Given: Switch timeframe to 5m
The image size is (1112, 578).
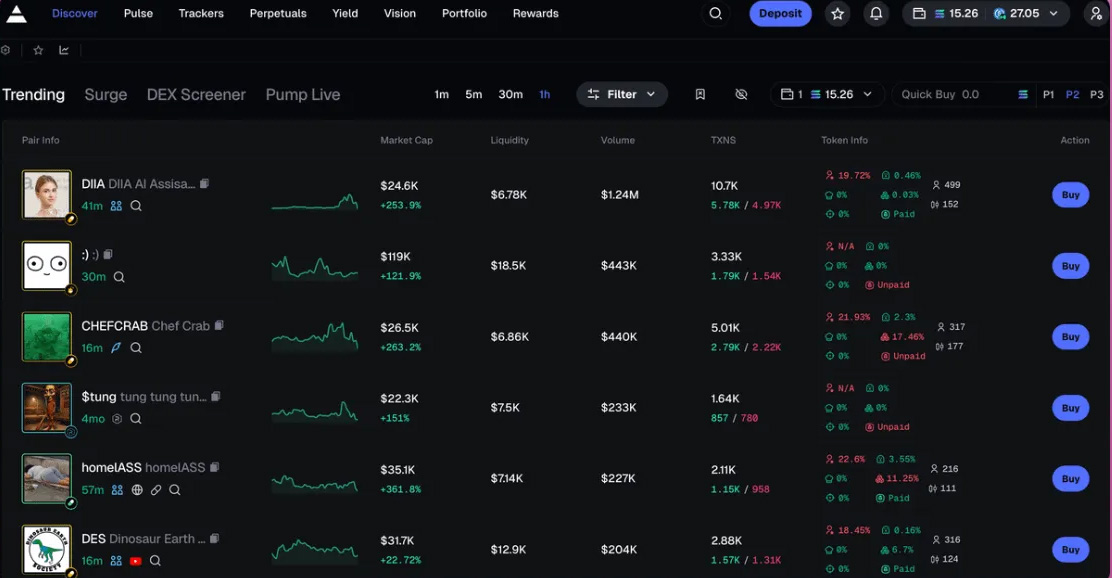Looking at the screenshot, I should (473, 94).
